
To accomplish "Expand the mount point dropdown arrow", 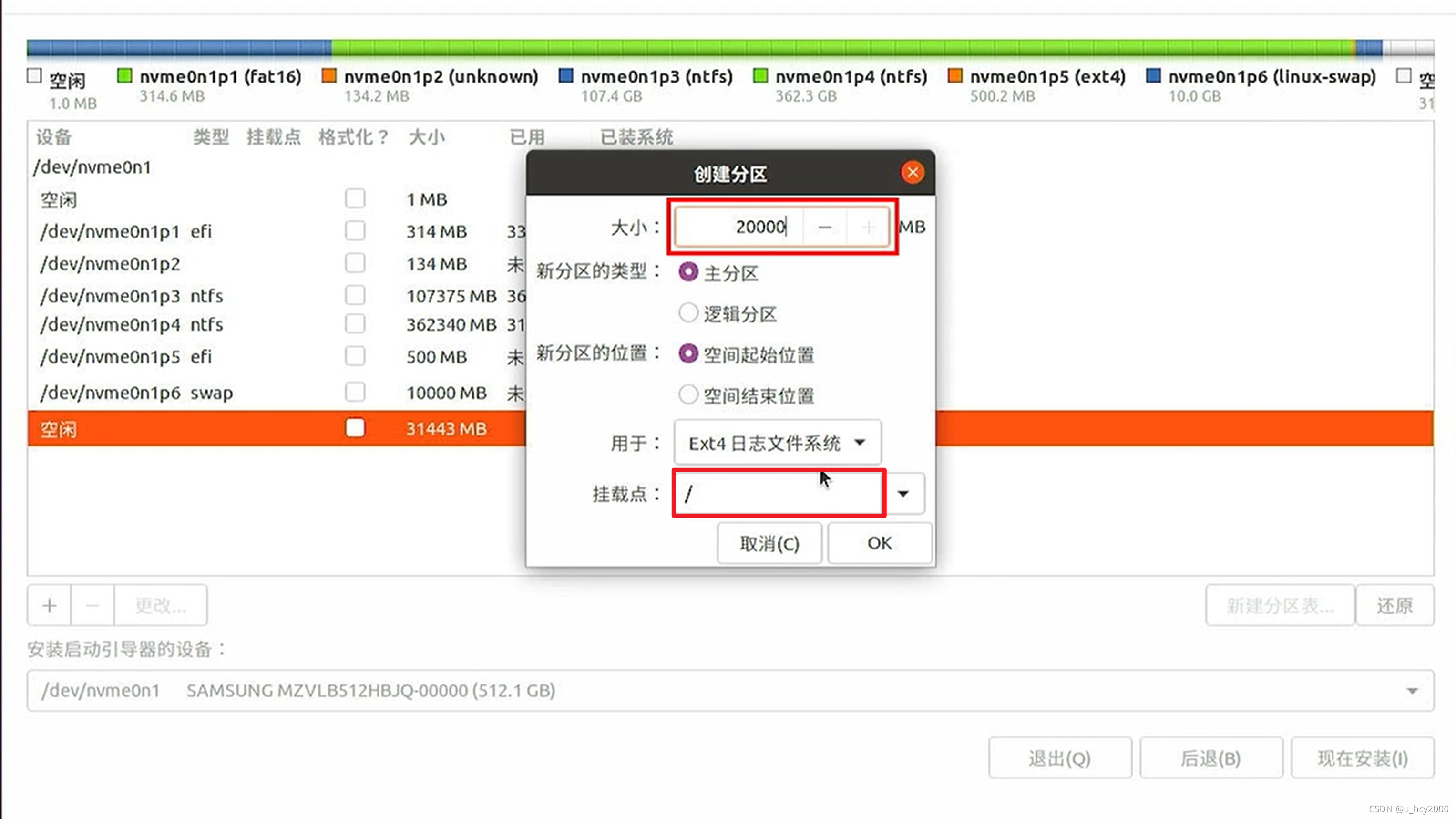I will click(x=903, y=494).
